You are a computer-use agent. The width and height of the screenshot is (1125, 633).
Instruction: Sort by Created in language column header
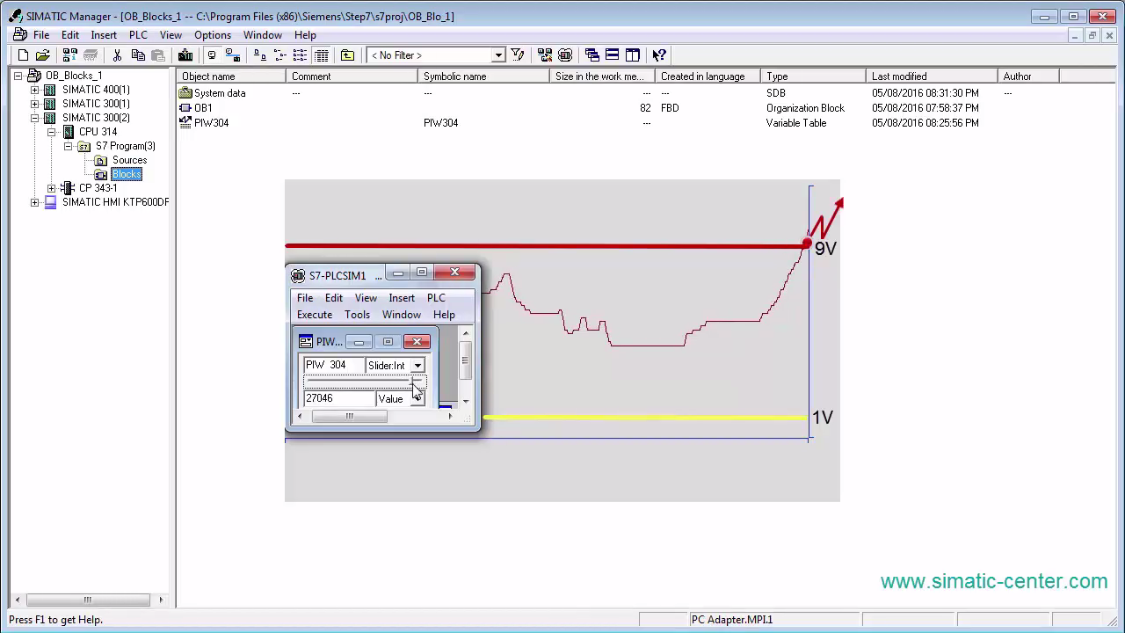point(707,76)
